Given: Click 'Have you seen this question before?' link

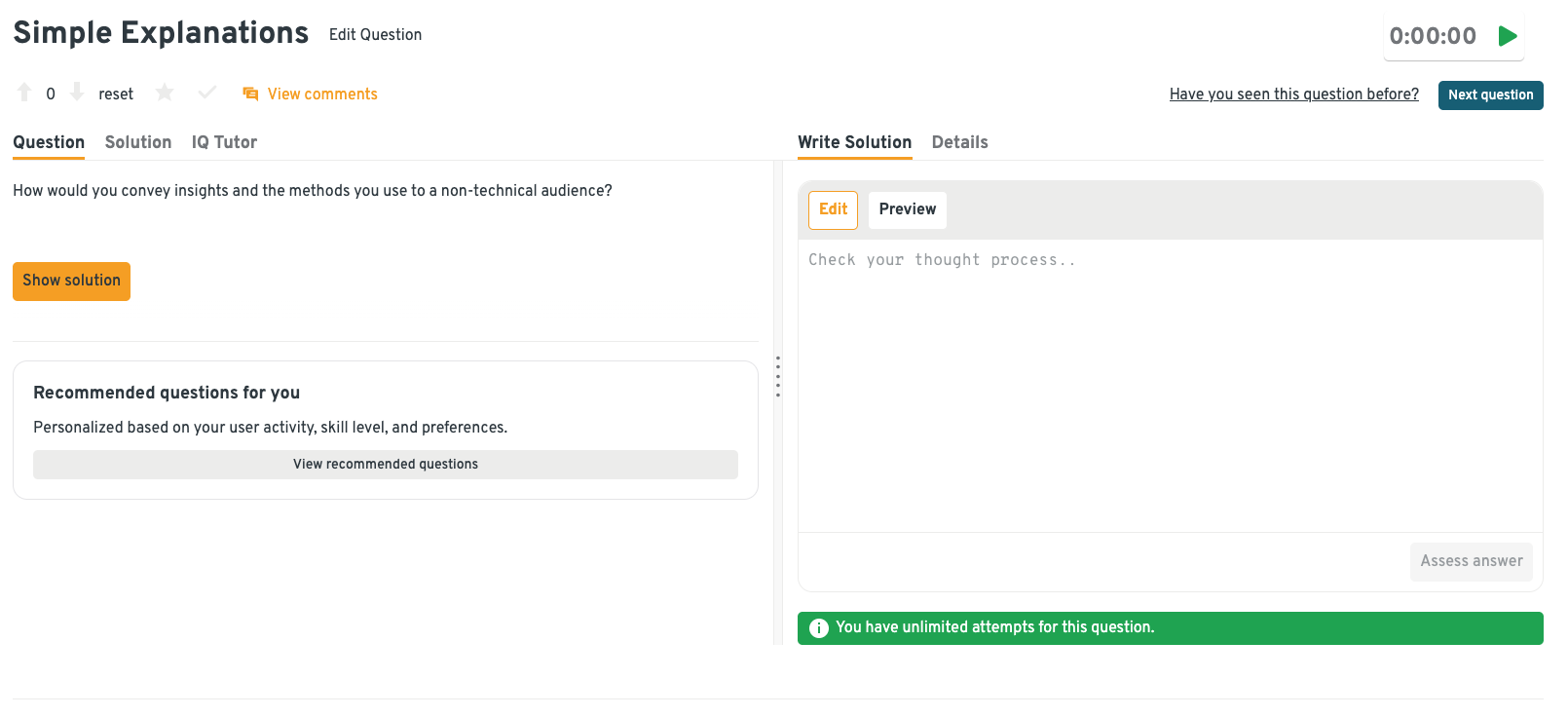Looking at the screenshot, I should [x=1293, y=94].
